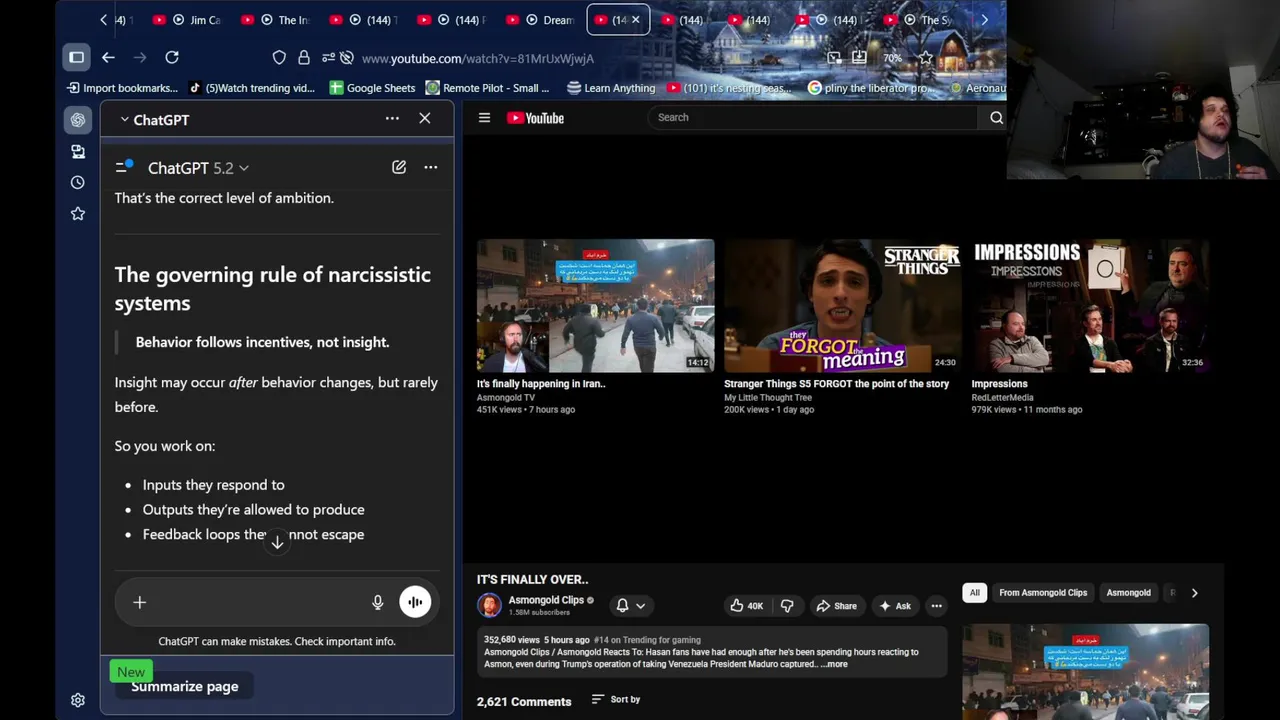The width and height of the screenshot is (1280, 720).
Task: Open the Stranger Things S5 video thumbnail
Action: [842, 305]
